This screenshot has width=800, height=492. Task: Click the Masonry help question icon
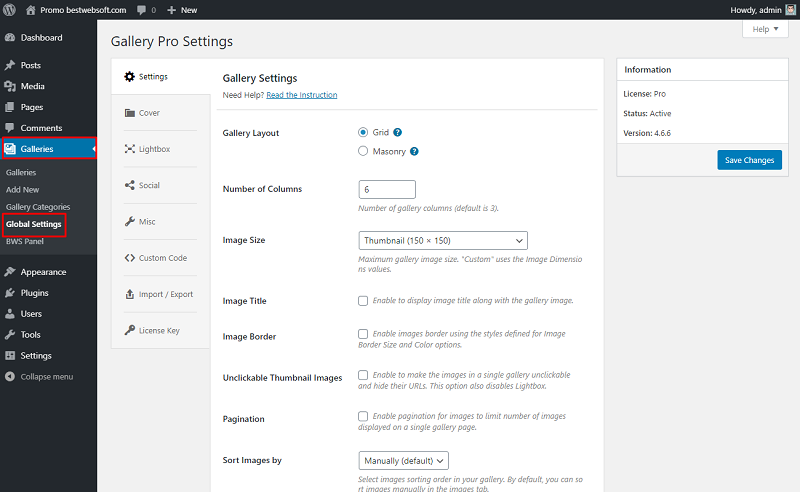coord(414,151)
